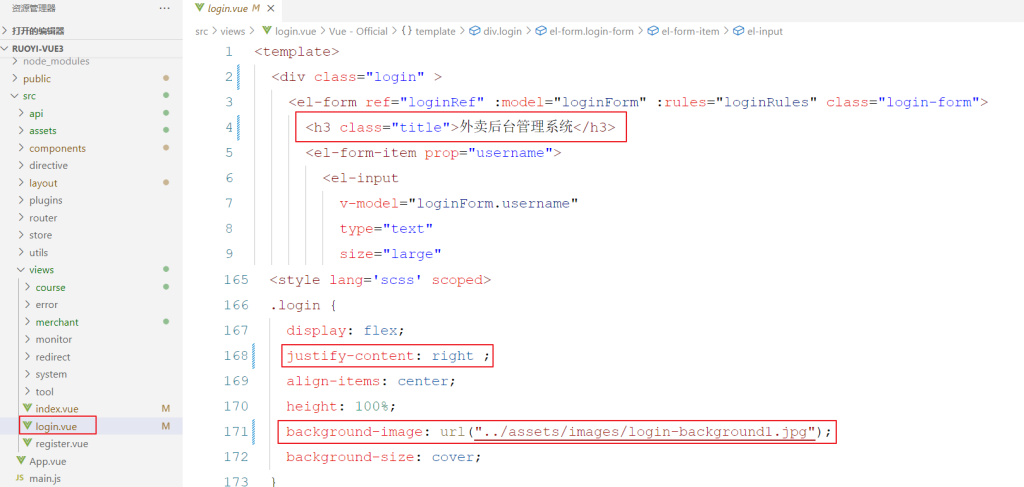
Task: Click the div.login symbol icon in the breadcrumb
Action: pyautogui.click(x=474, y=31)
